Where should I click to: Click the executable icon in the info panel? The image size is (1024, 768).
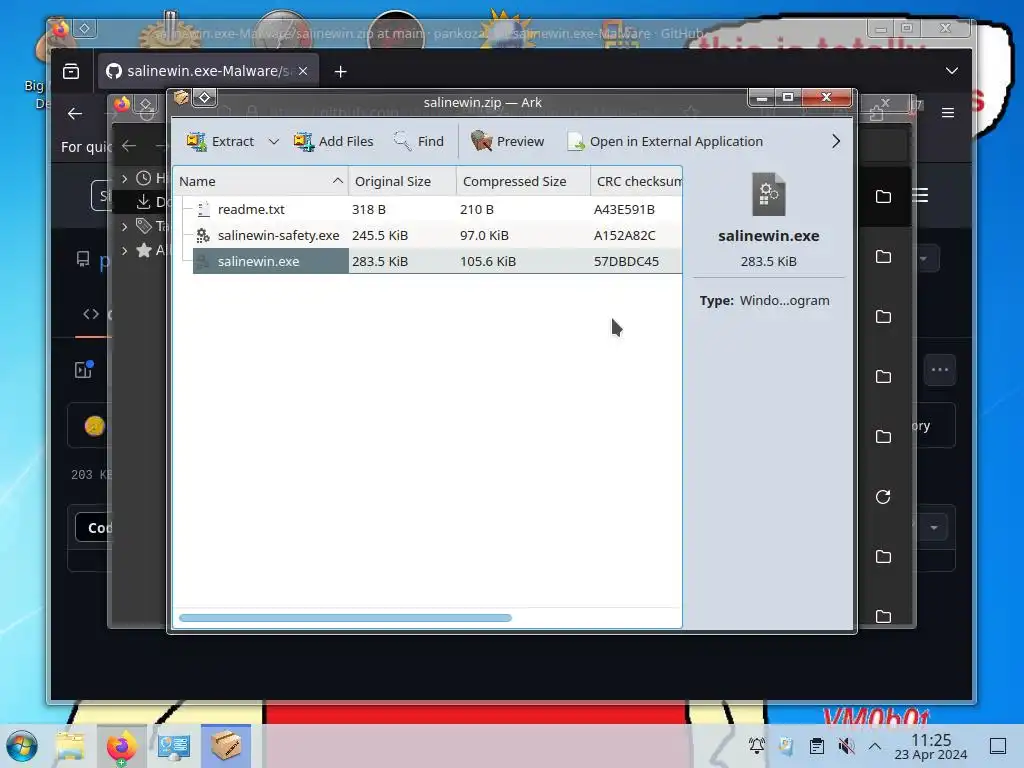pyautogui.click(x=769, y=194)
